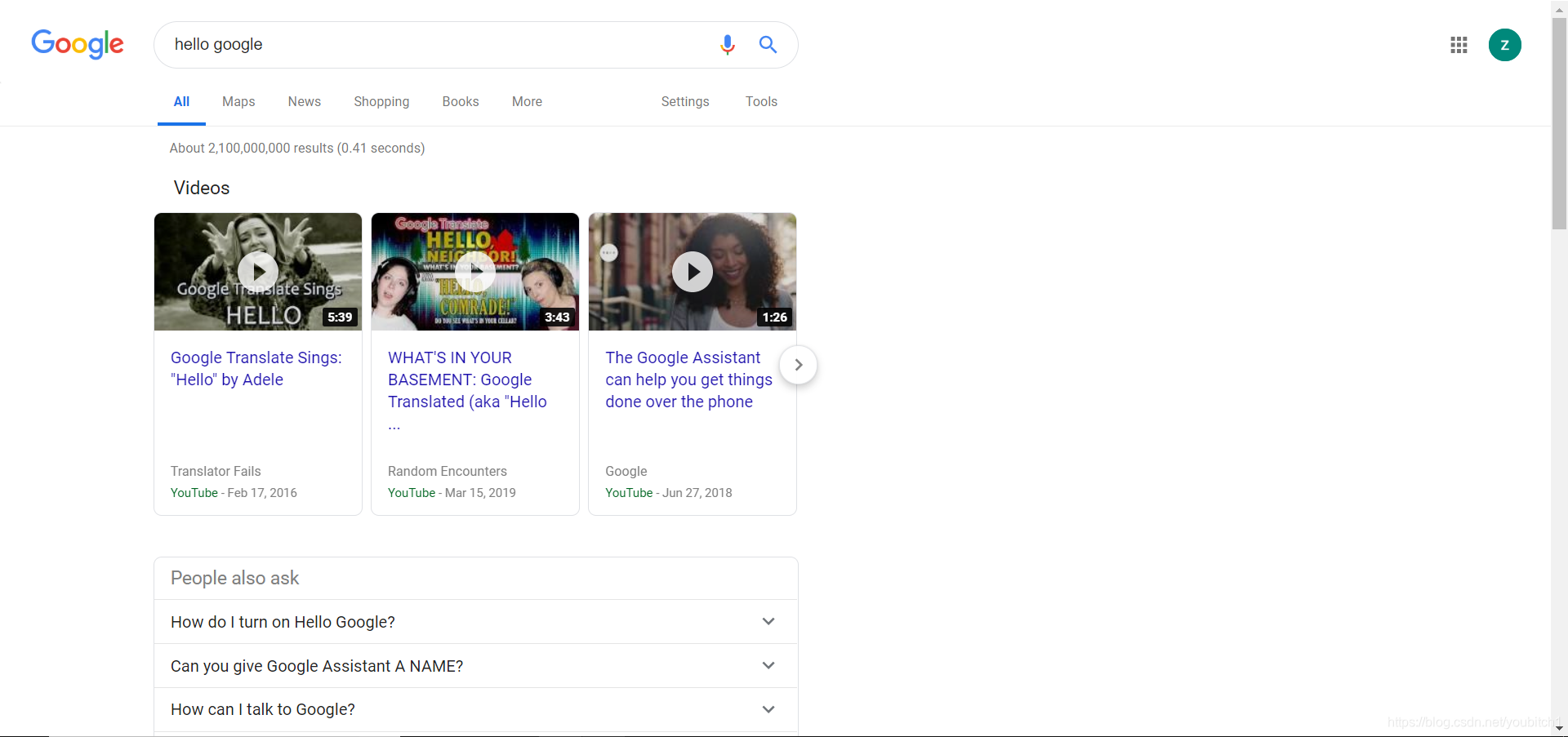Switch to the Books tab
Screen dimensions: 1568x737
tap(461, 102)
